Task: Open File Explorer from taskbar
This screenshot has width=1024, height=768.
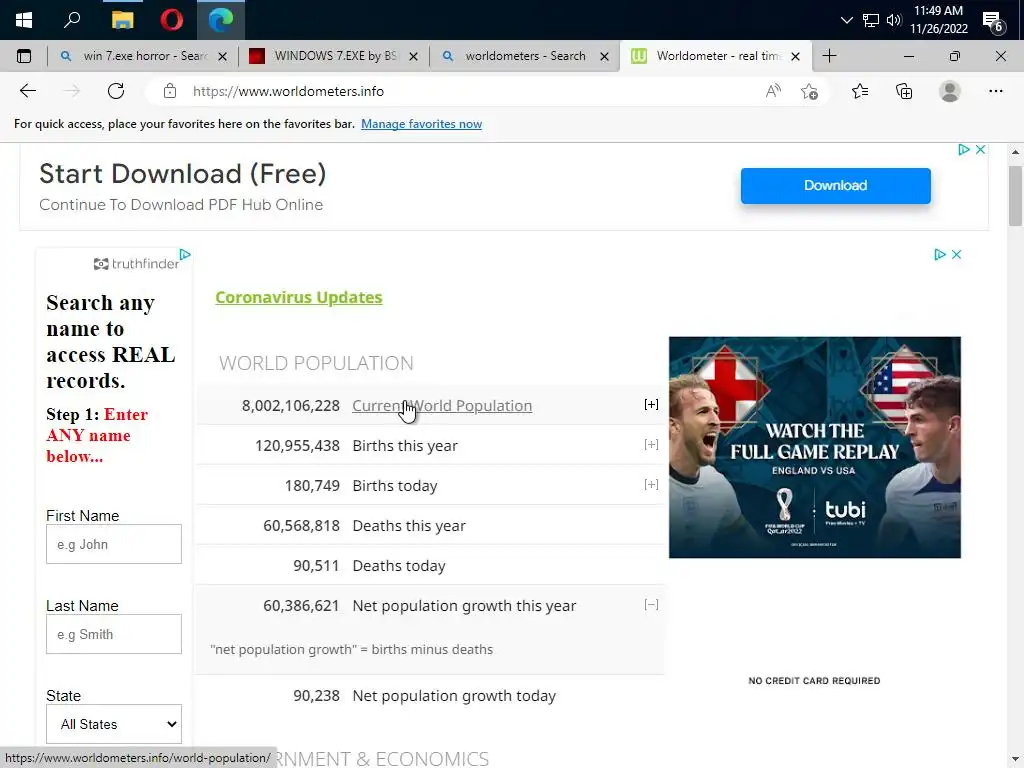Action: [122, 20]
